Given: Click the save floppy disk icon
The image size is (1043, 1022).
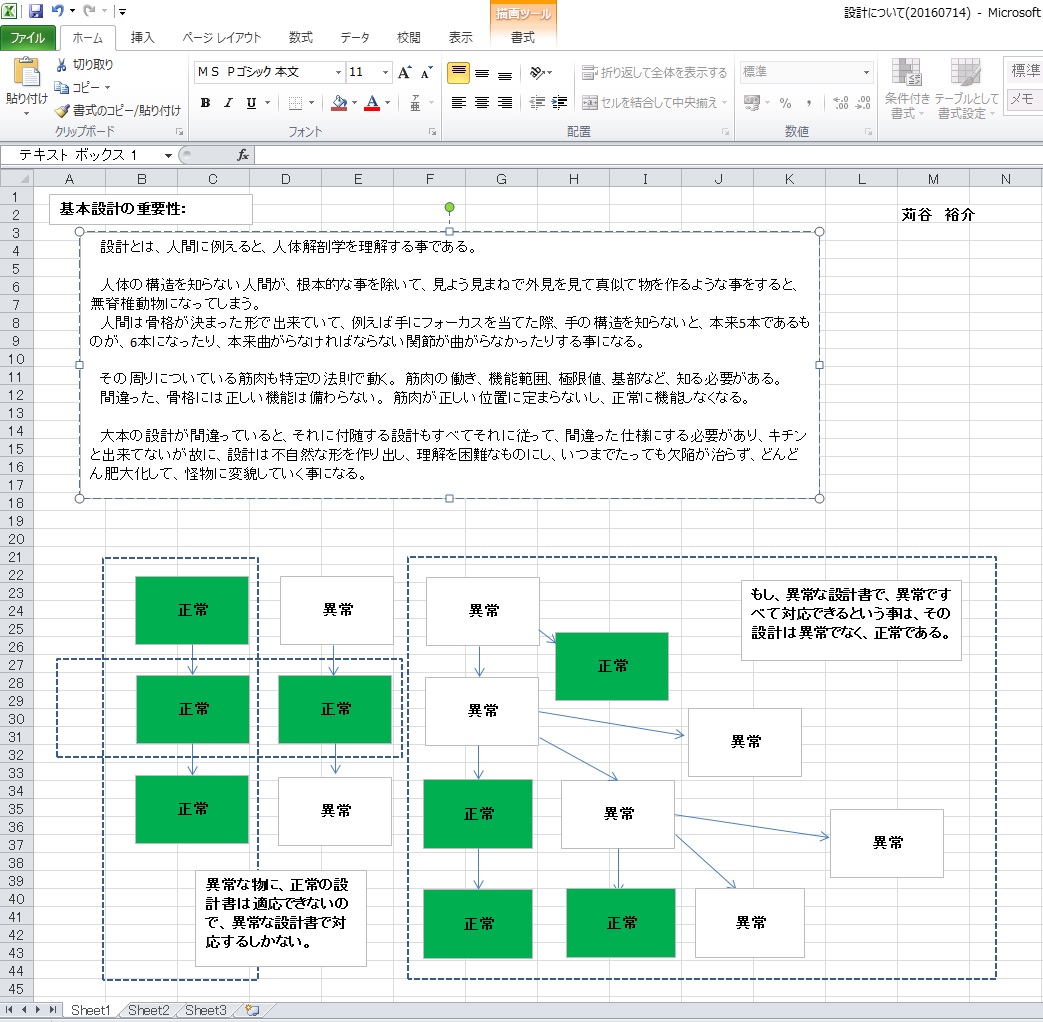Looking at the screenshot, I should coord(36,11).
